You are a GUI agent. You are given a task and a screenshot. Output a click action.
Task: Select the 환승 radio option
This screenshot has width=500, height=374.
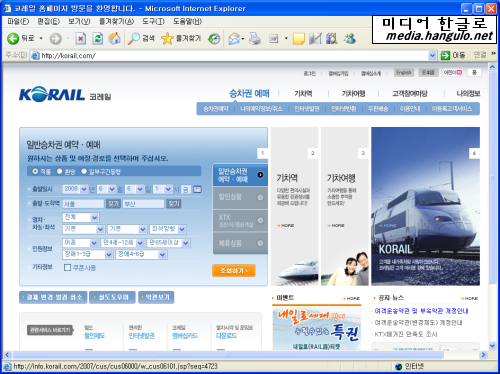(60, 171)
